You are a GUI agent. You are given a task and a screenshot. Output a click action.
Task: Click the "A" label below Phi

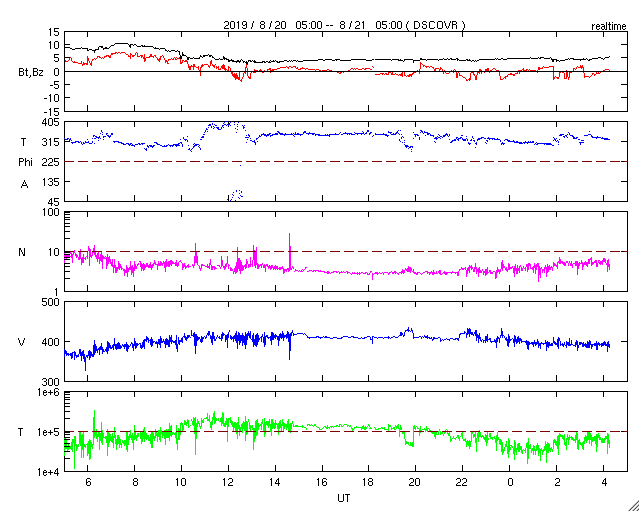pyautogui.click(x=24, y=185)
